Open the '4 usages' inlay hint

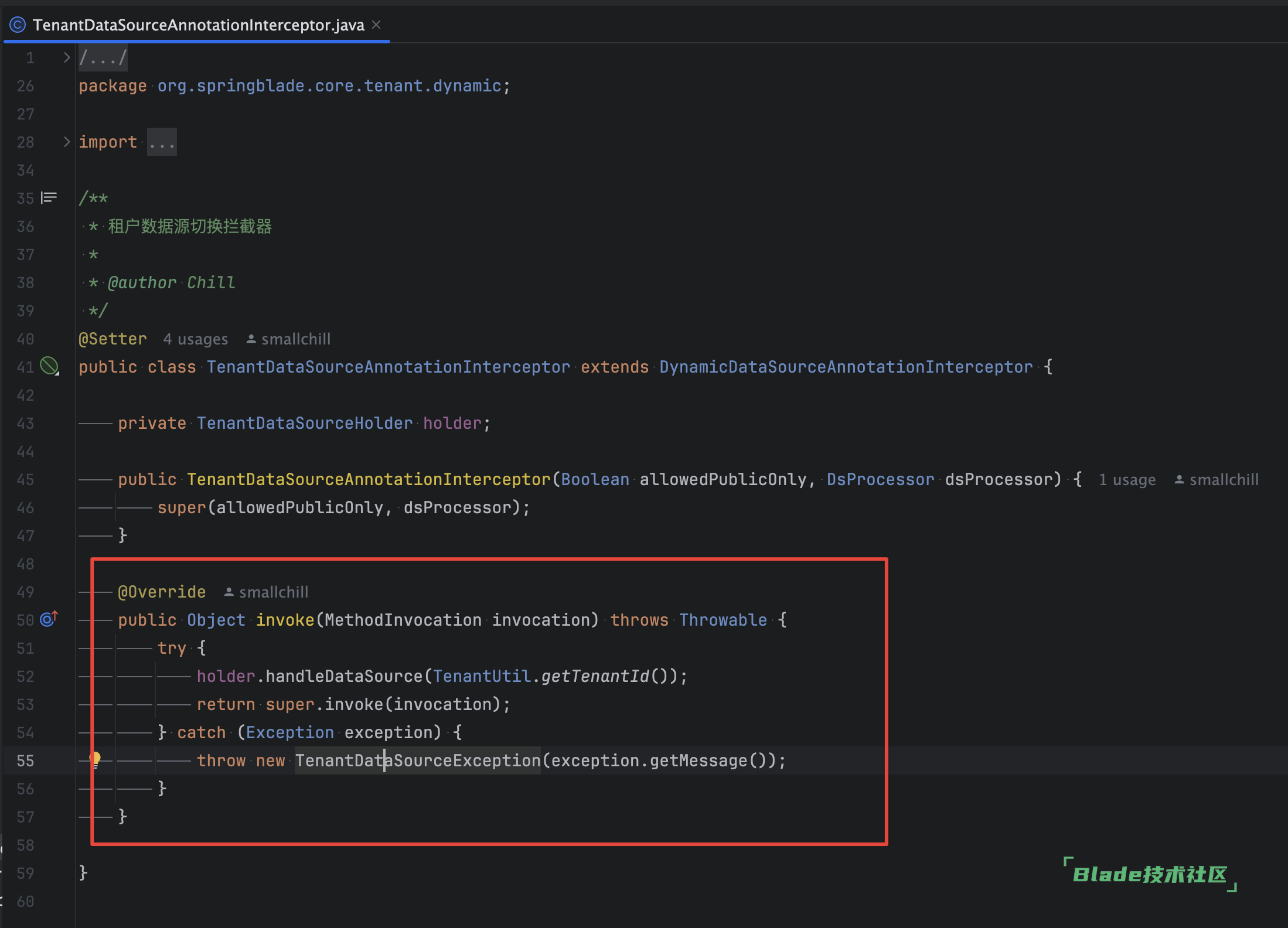pos(195,339)
